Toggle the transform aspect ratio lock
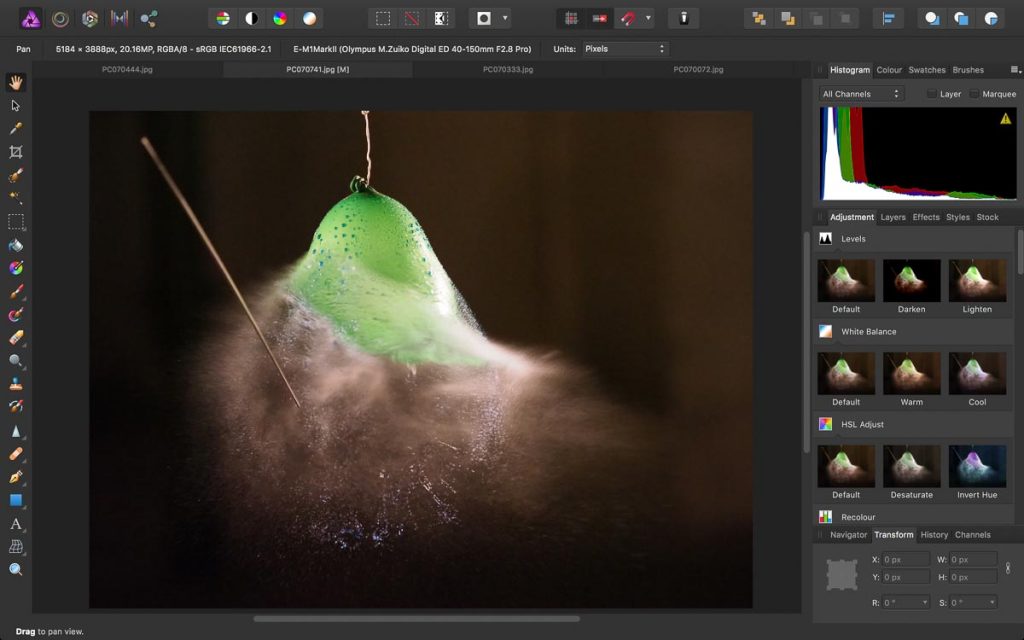Viewport: 1024px width, 640px height. [x=1007, y=568]
